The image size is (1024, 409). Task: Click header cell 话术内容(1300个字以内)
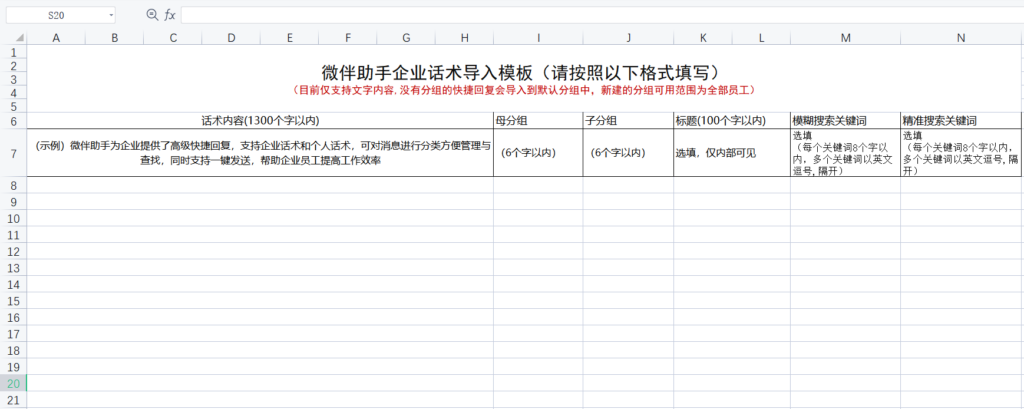[260, 120]
